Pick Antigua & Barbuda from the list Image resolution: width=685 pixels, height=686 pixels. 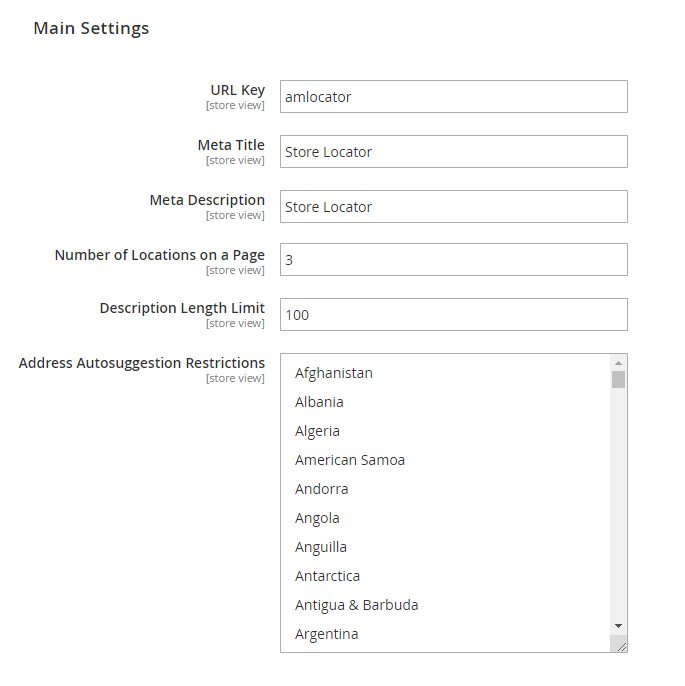click(356, 605)
